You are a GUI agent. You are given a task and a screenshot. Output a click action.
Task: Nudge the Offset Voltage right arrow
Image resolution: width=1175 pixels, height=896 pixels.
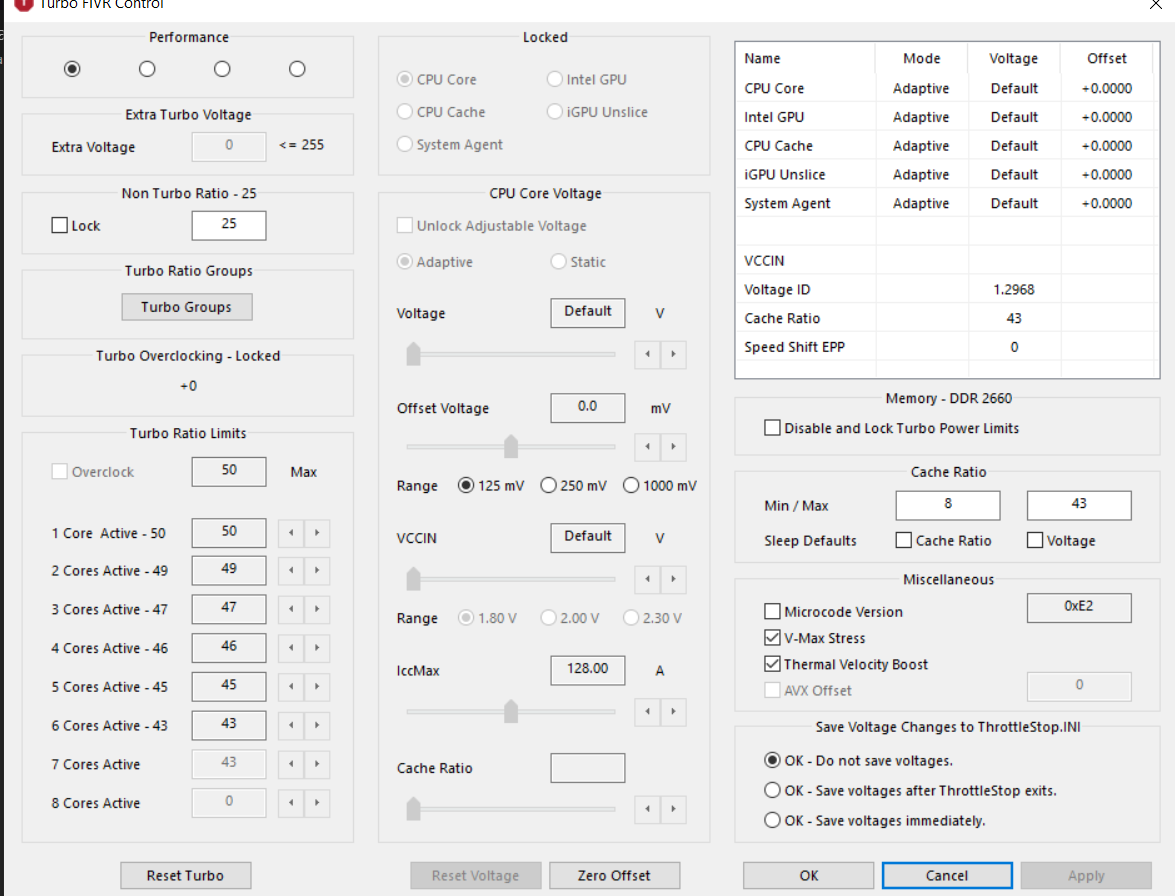[674, 447]
